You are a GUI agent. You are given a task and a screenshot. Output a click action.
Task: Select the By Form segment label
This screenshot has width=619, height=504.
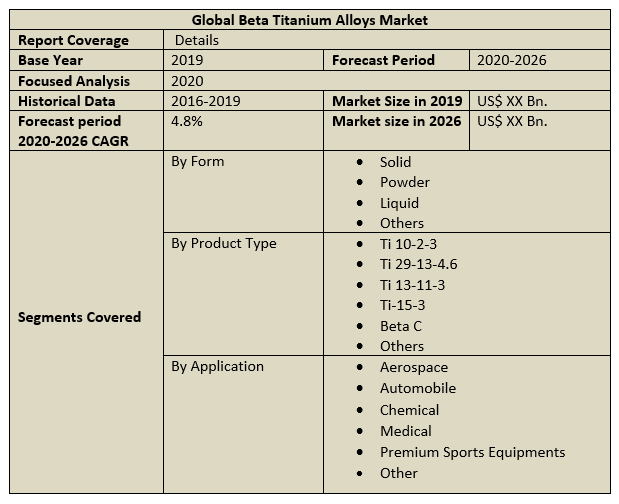(x=198, y=162)
